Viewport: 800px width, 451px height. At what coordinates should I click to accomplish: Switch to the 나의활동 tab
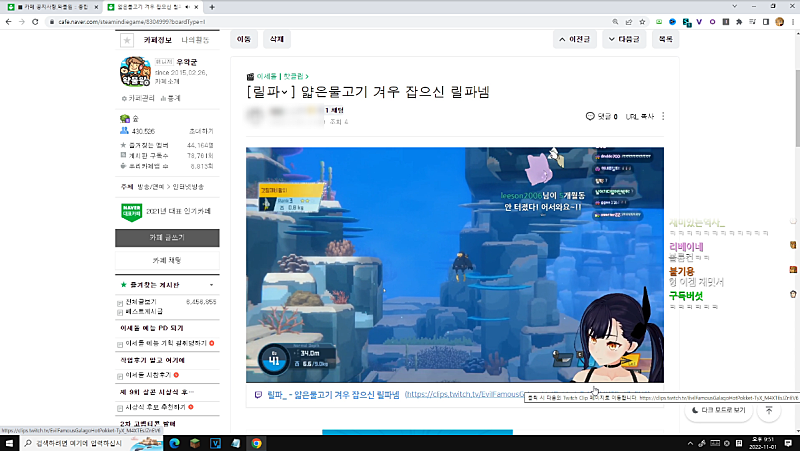(x=195, y=40)
